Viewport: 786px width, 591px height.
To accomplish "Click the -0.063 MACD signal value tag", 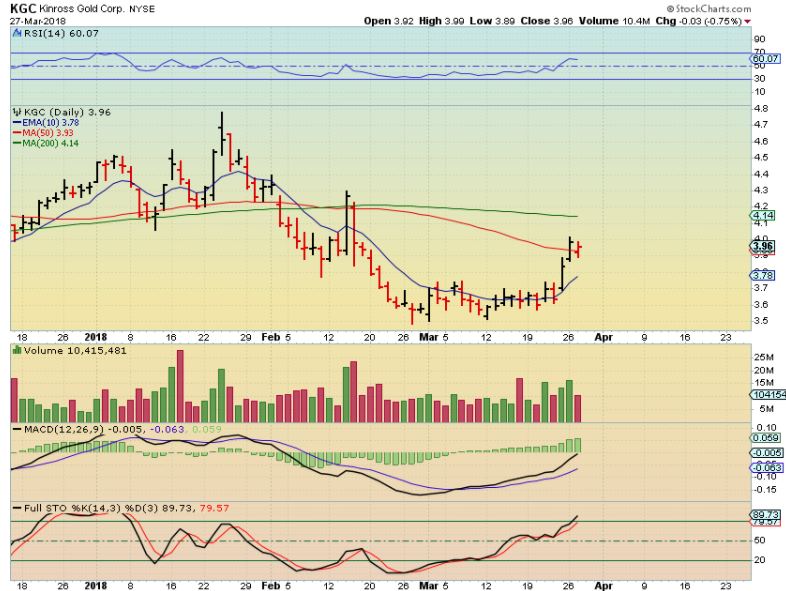I will pyautogui.click(x=765, y=468).
